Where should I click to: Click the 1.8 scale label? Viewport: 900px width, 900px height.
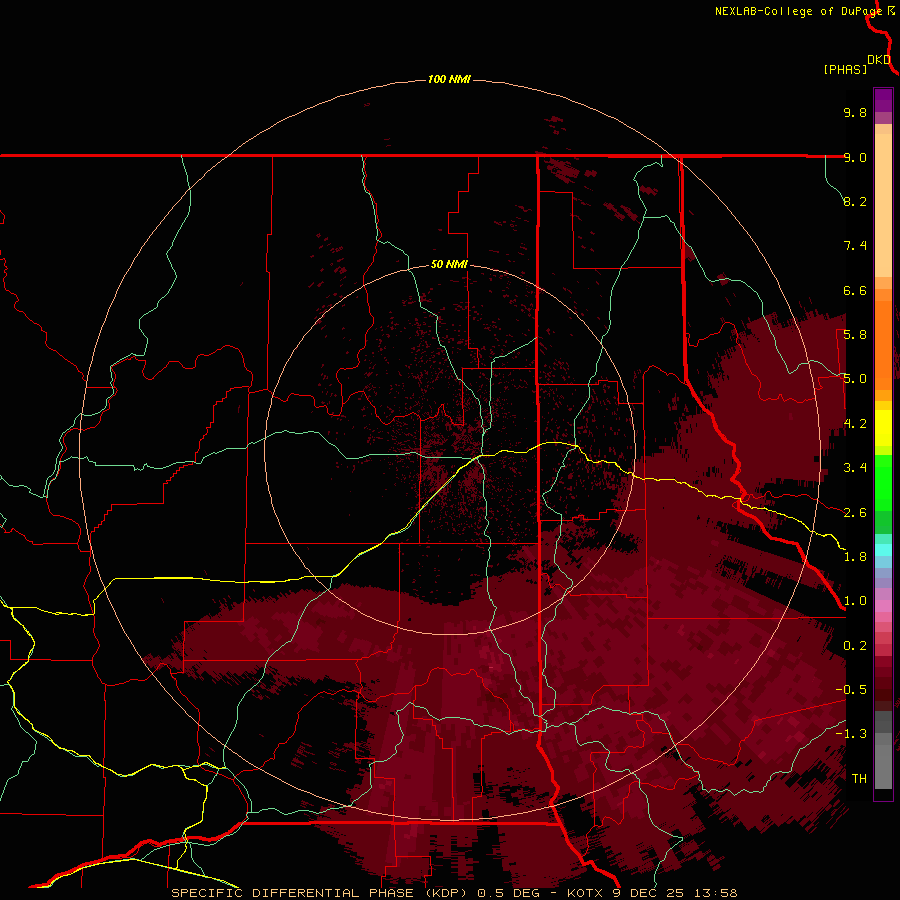[855, 557]
